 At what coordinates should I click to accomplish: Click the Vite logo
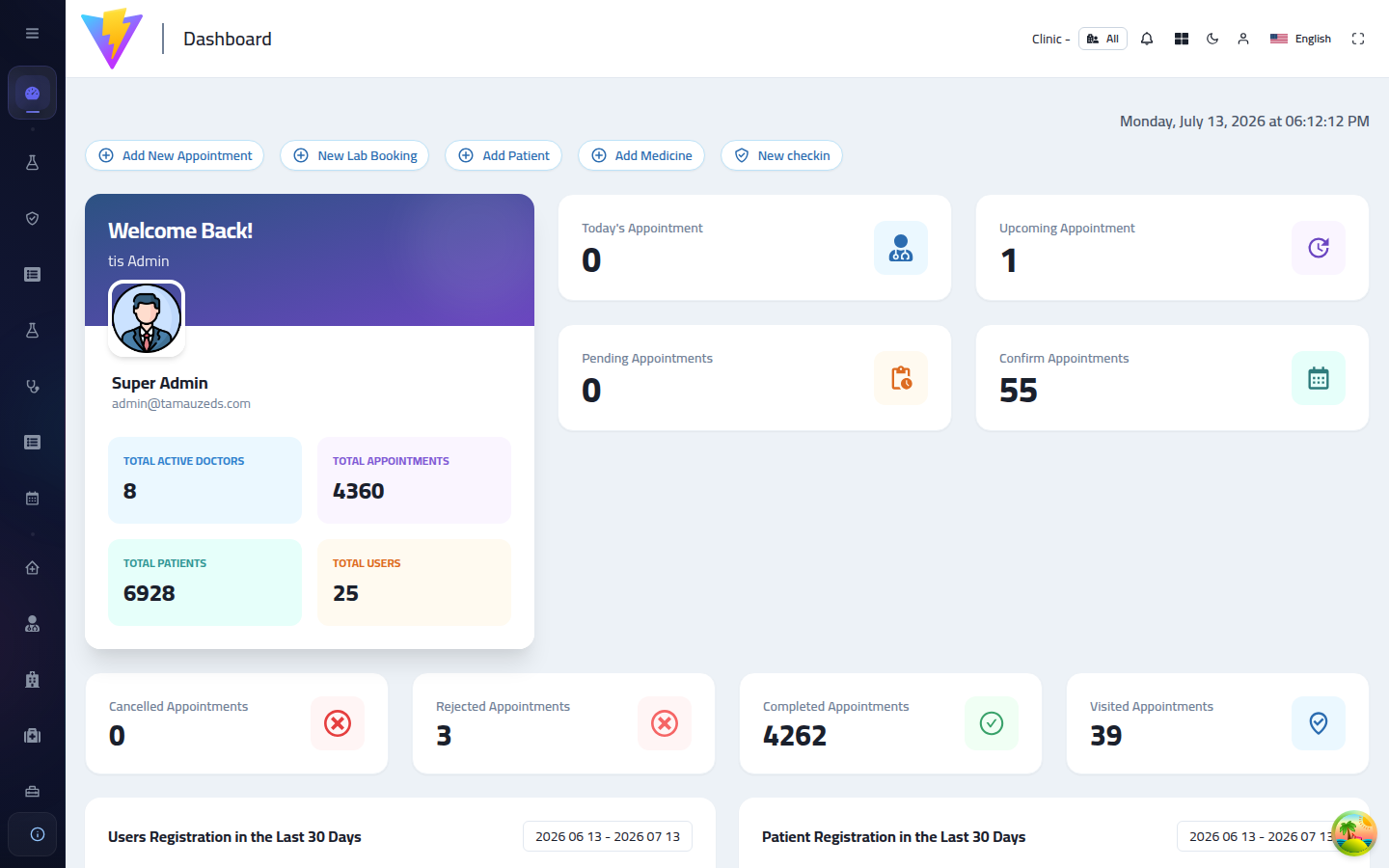(112, 39)
